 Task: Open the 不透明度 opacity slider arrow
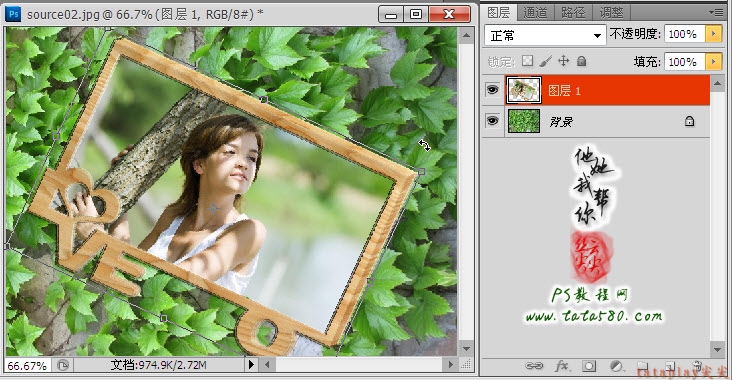pos(713,34)
